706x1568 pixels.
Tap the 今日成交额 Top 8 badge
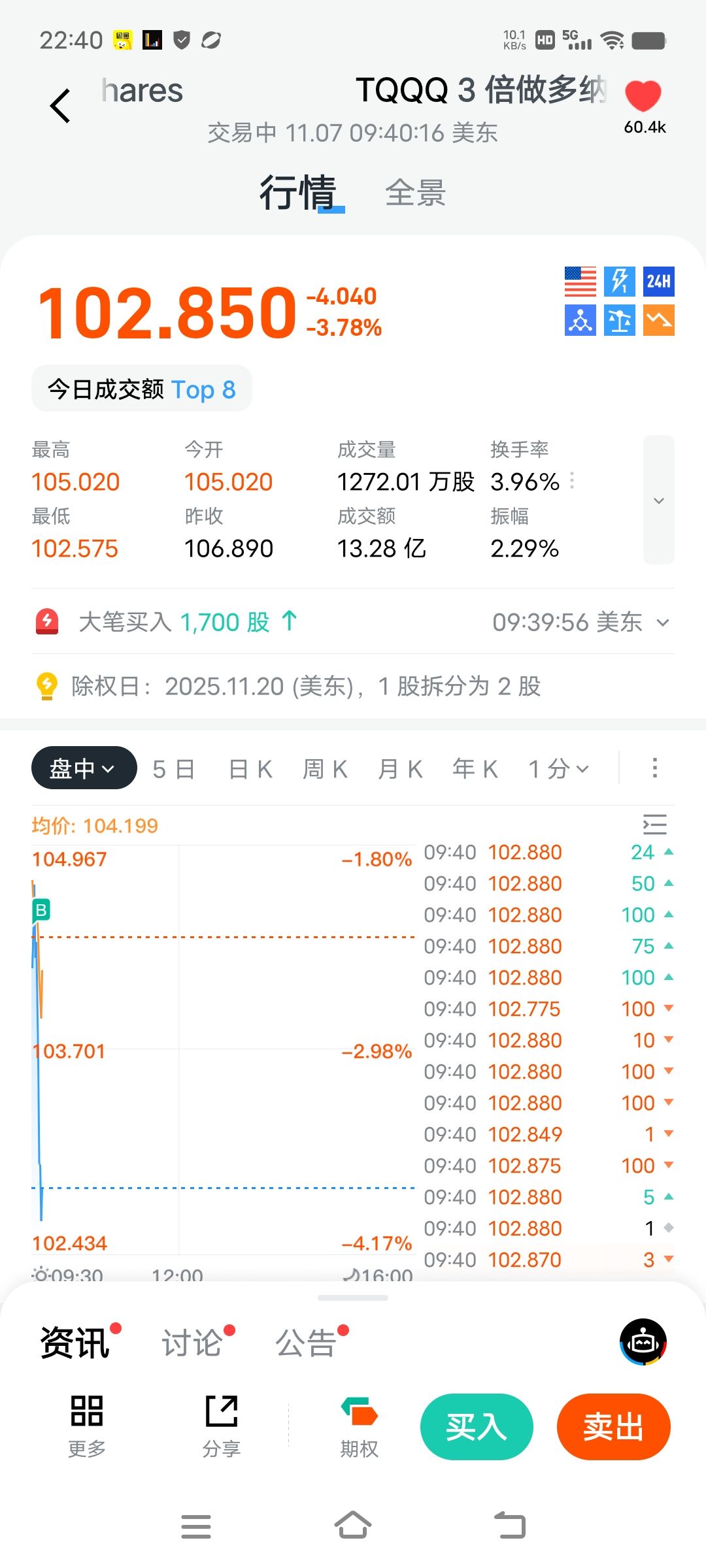click(x=142, y=389)
